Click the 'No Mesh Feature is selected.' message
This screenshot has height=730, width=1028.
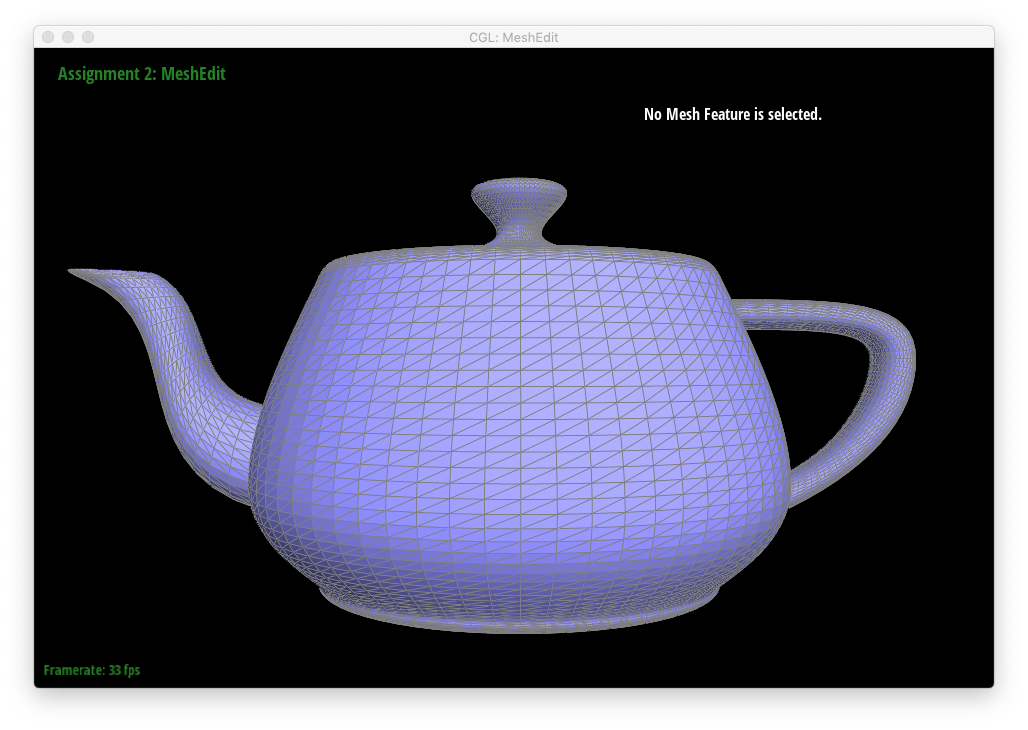pos(732,114)
